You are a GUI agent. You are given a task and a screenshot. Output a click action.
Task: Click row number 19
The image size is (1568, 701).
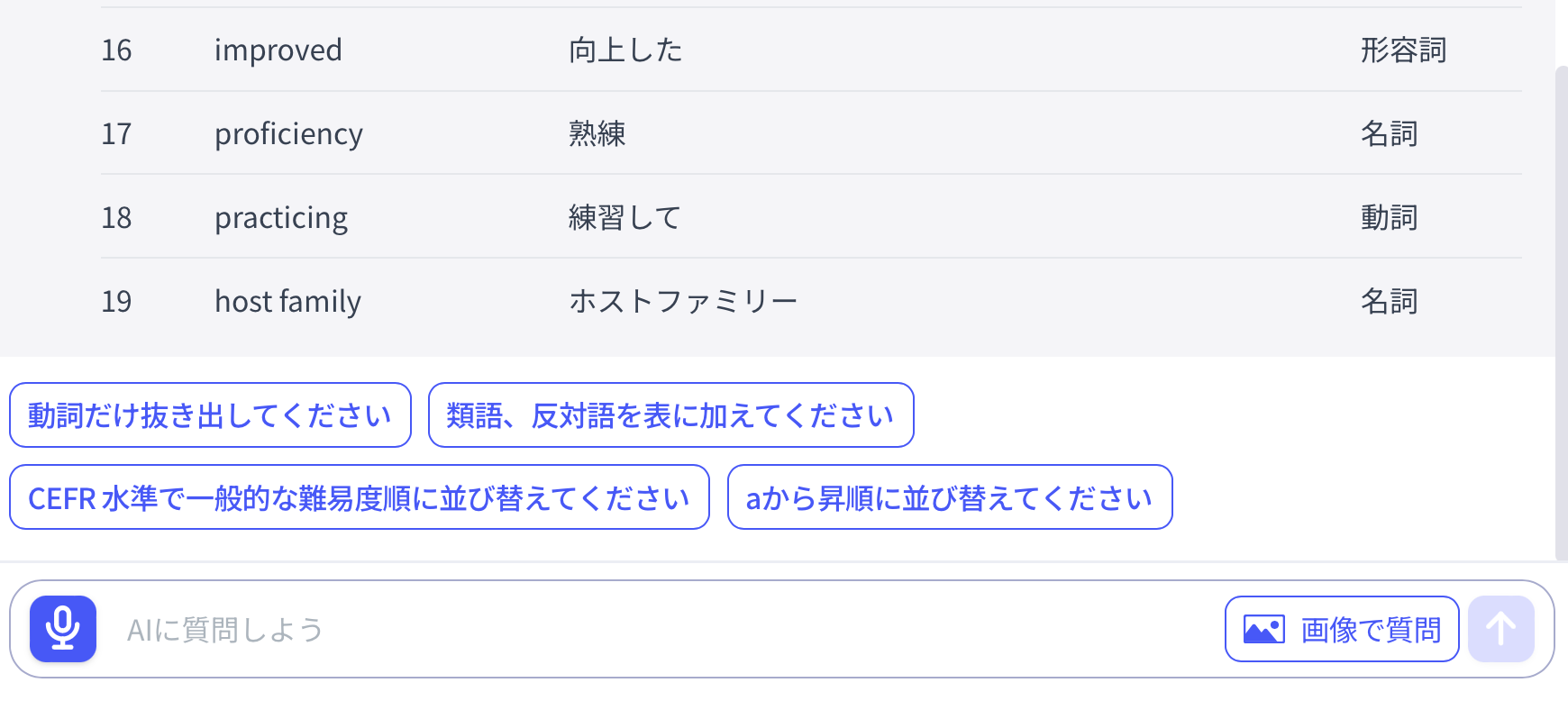pos(116,301)
